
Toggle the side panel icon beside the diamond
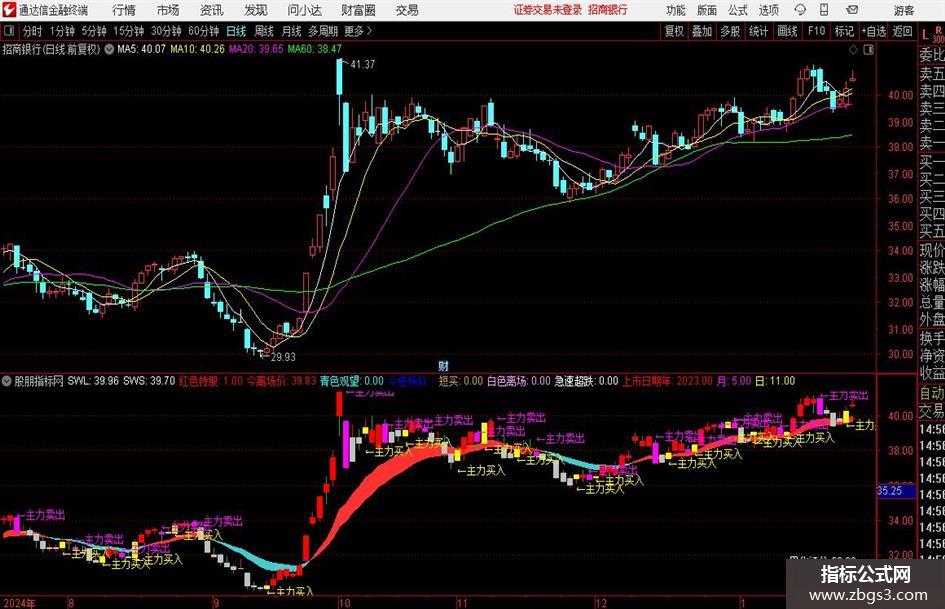868,50
